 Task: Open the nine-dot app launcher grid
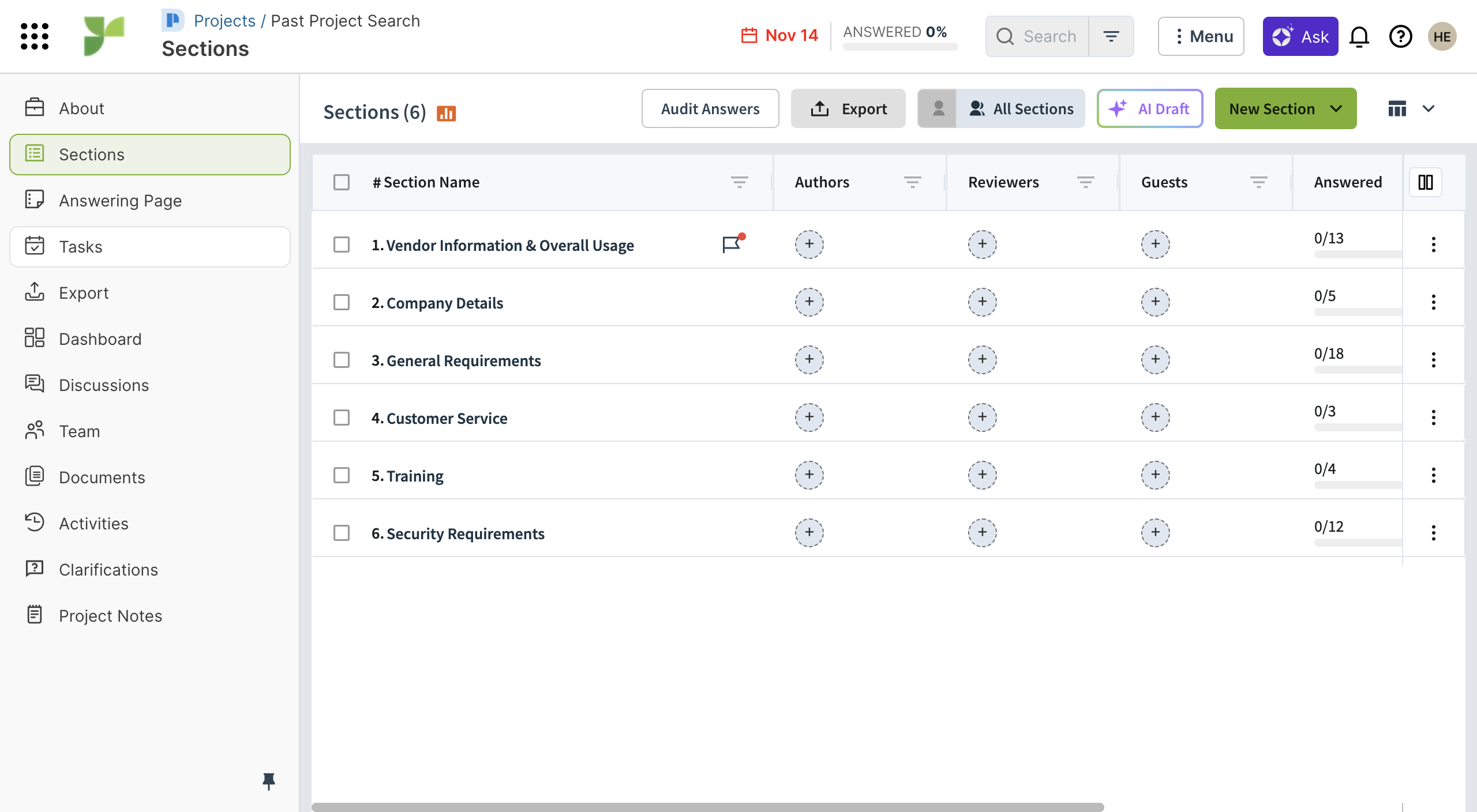click(x=35, y=36)
